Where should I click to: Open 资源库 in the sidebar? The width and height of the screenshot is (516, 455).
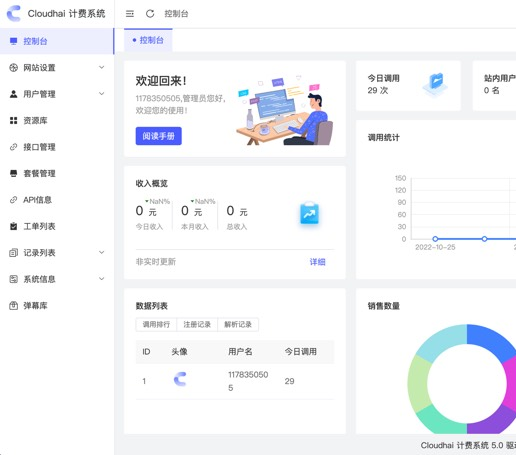57,120
